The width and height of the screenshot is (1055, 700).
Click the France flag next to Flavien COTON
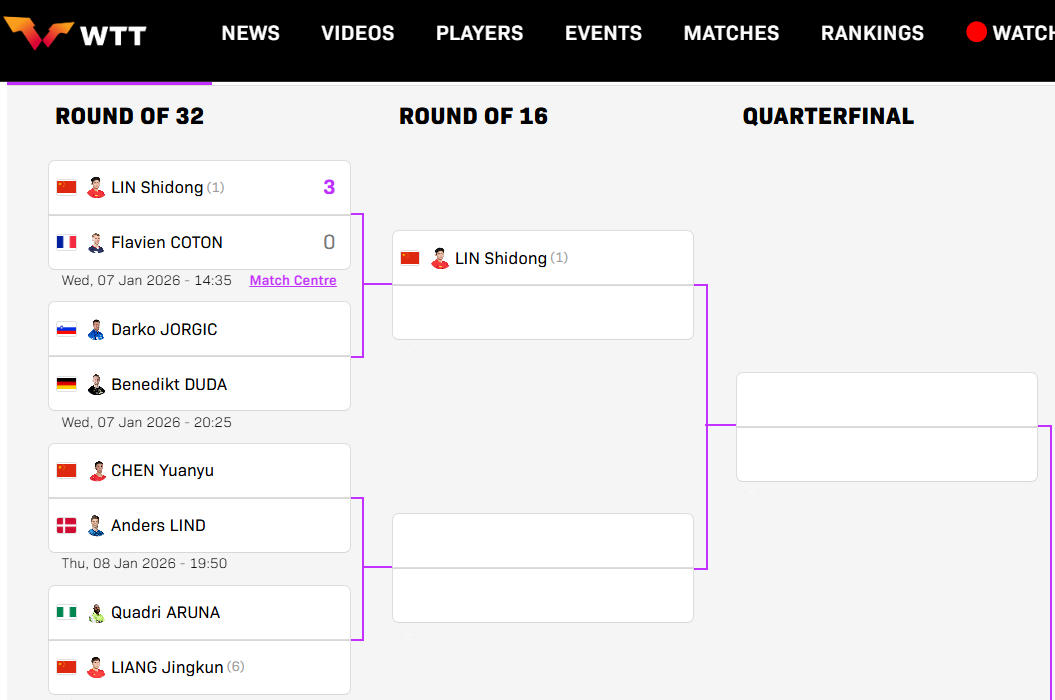[x=67, y=242]
